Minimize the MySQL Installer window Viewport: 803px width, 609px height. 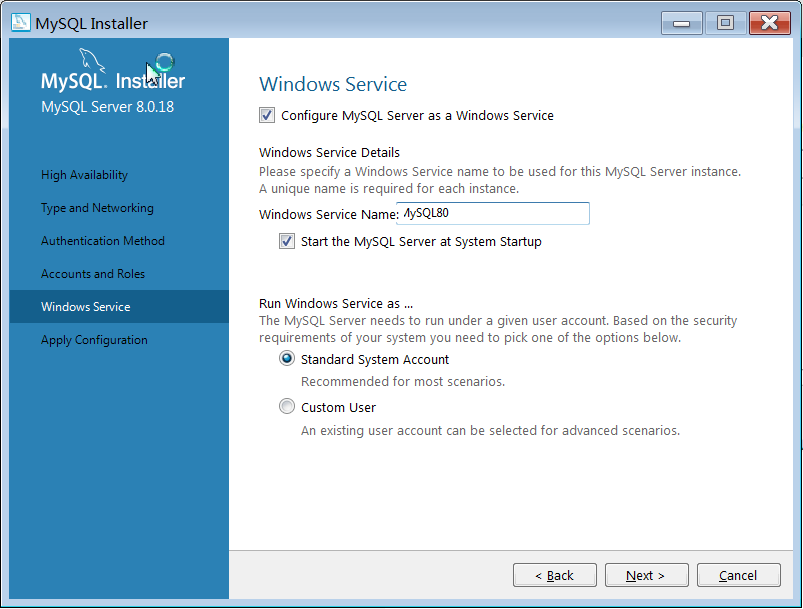[681, 23]
